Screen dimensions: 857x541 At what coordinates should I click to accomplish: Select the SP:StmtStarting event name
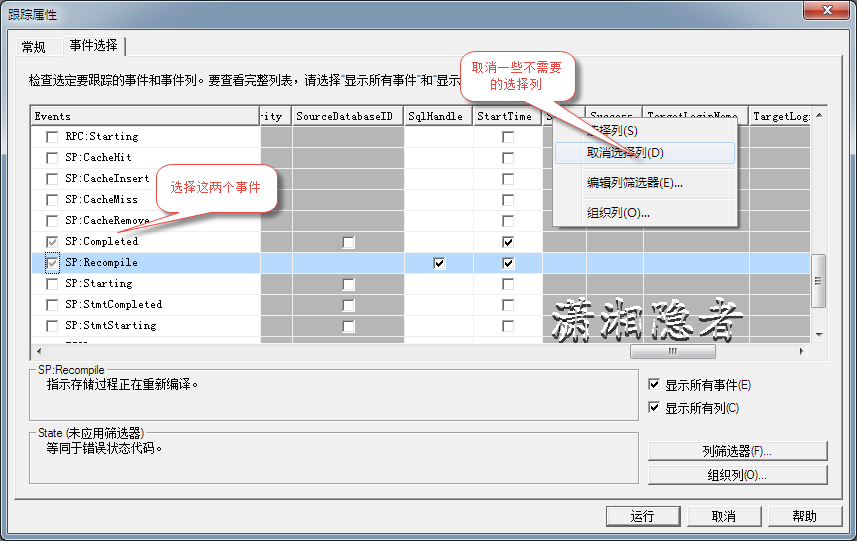(111, 326)
